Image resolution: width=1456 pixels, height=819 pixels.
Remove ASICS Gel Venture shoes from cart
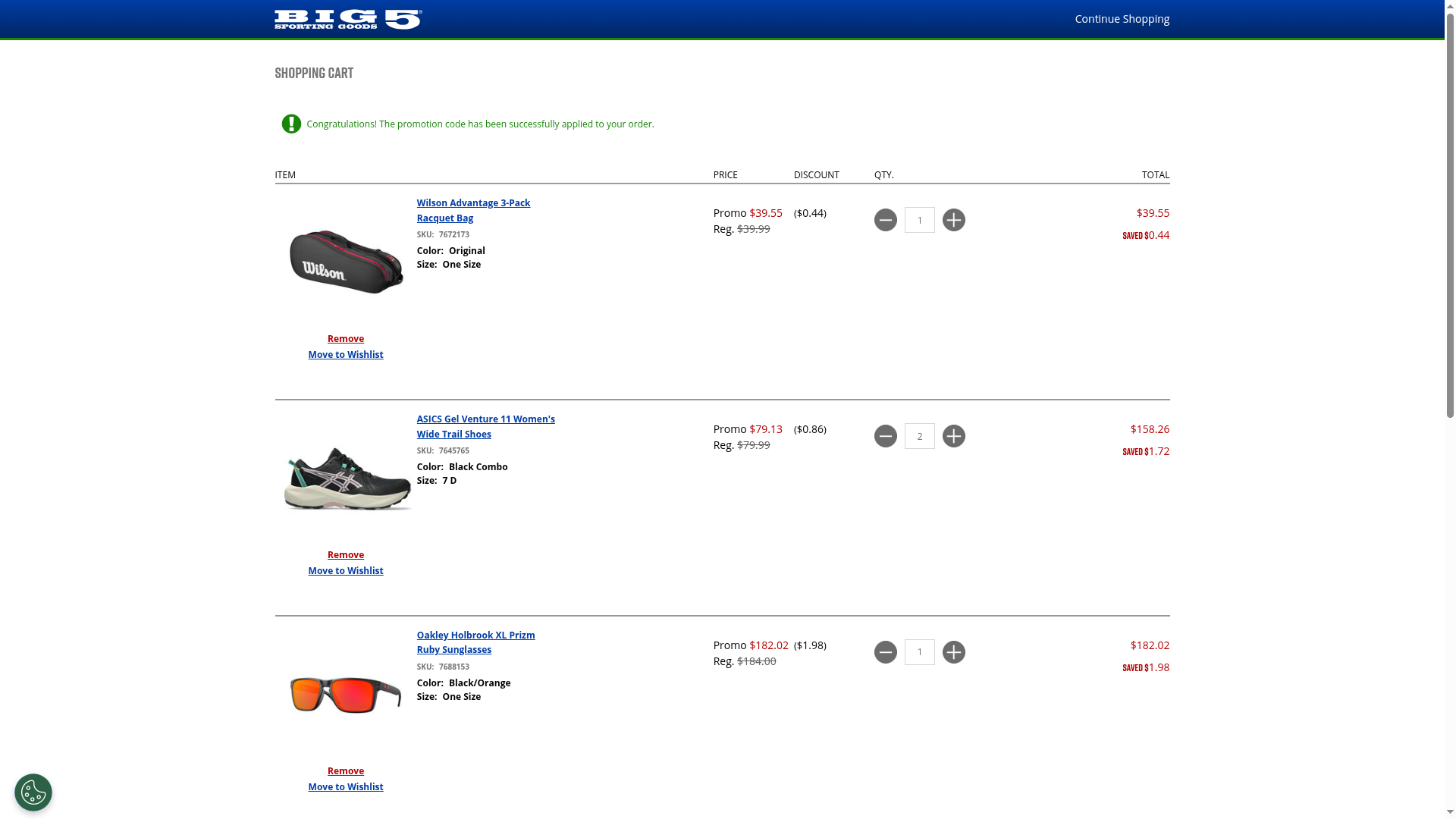coord(345,555)
